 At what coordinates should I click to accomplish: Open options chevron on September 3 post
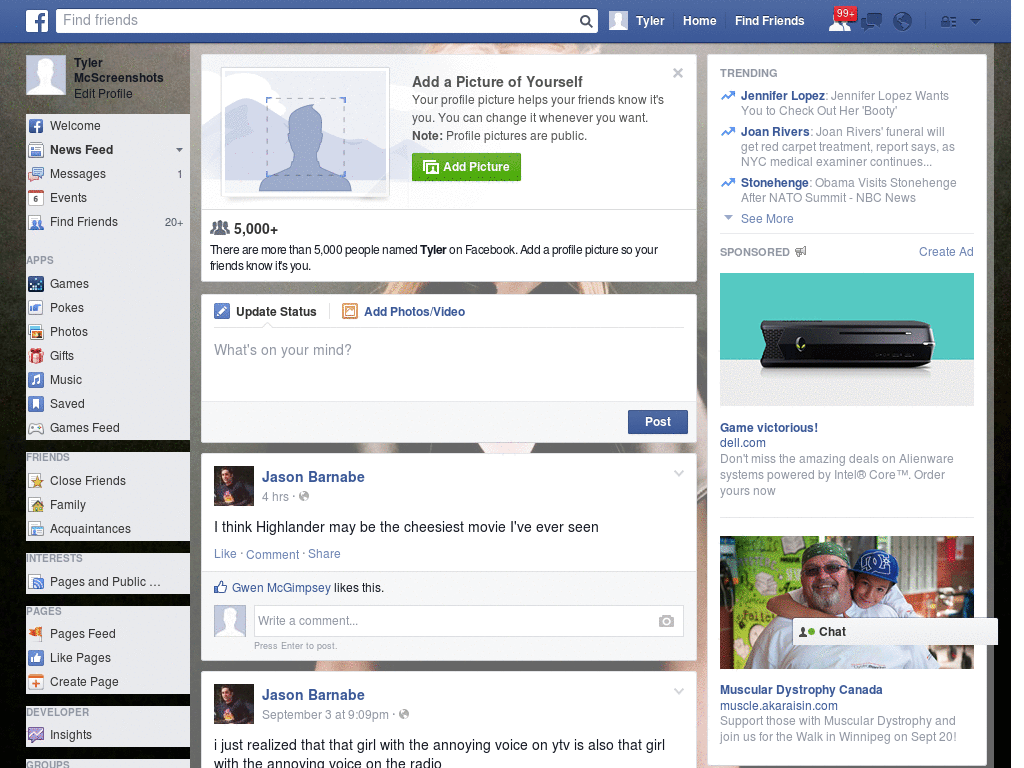coord(679,691)
